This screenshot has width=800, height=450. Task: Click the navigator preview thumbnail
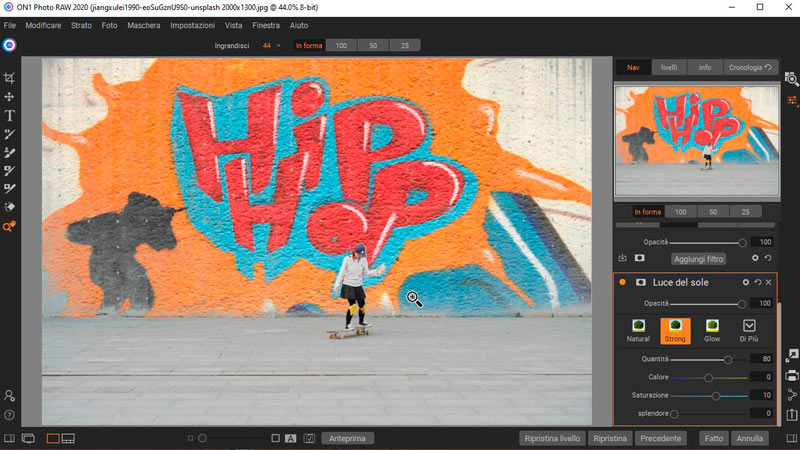click(x=697, y=141)
